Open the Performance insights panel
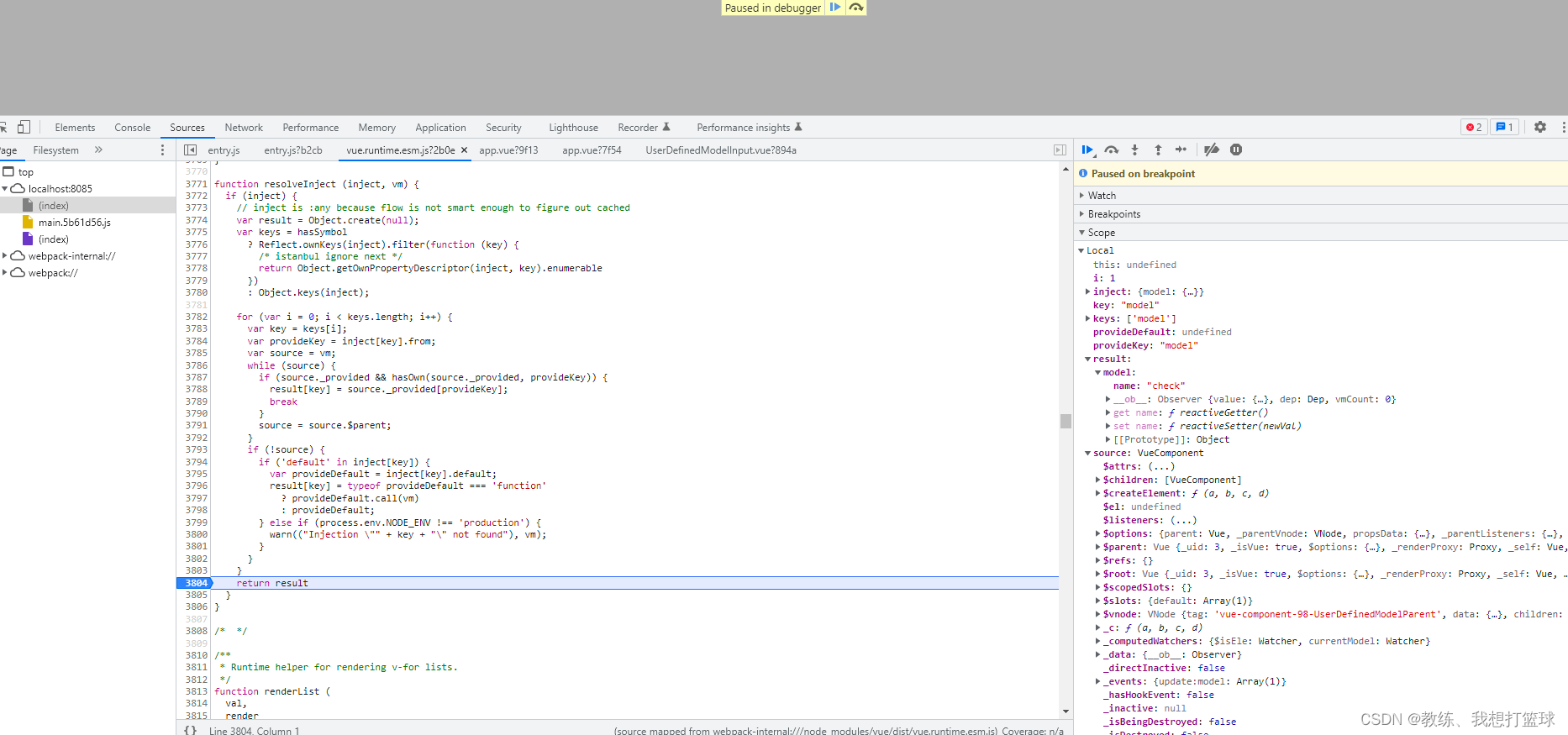 pyautogui.click(x=749, y=128)
